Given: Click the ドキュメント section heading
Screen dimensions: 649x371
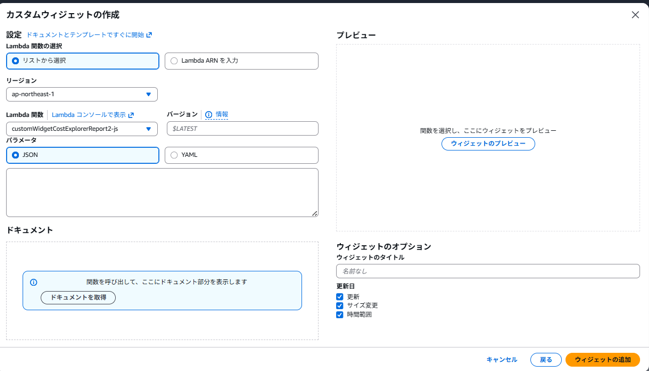Looking at the screenshot, I should [29, 230].
